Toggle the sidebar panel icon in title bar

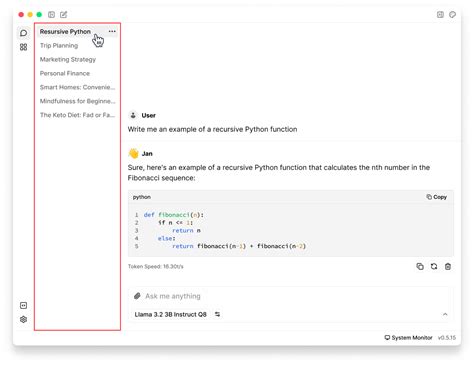pos(51,15)
